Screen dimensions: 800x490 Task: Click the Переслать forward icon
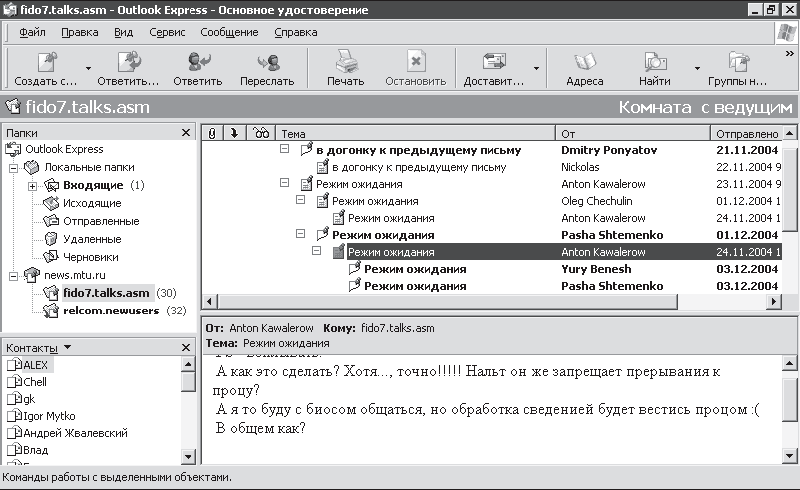[268, 62]
